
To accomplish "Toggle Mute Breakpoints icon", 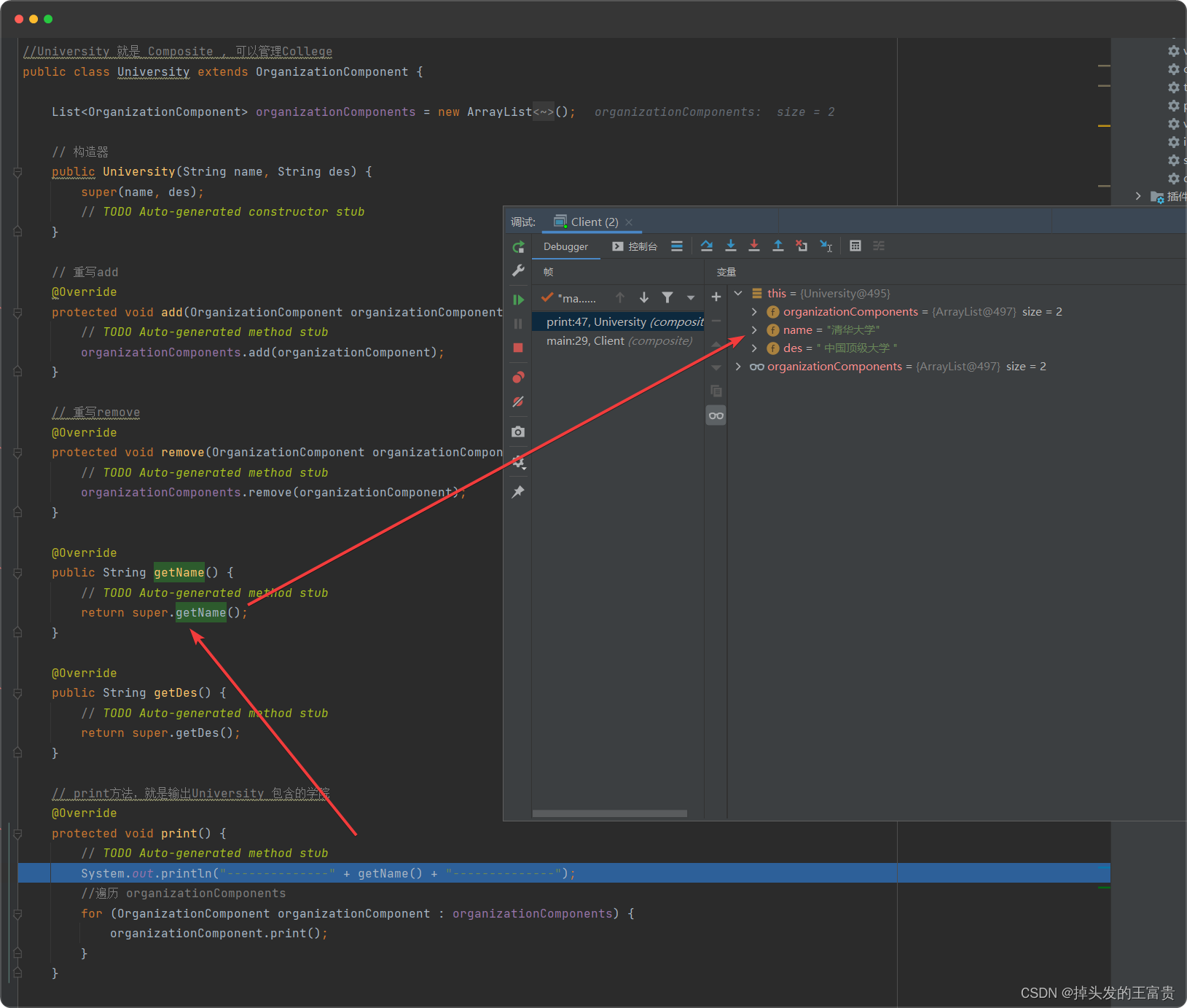I will (x=518, y=402).
